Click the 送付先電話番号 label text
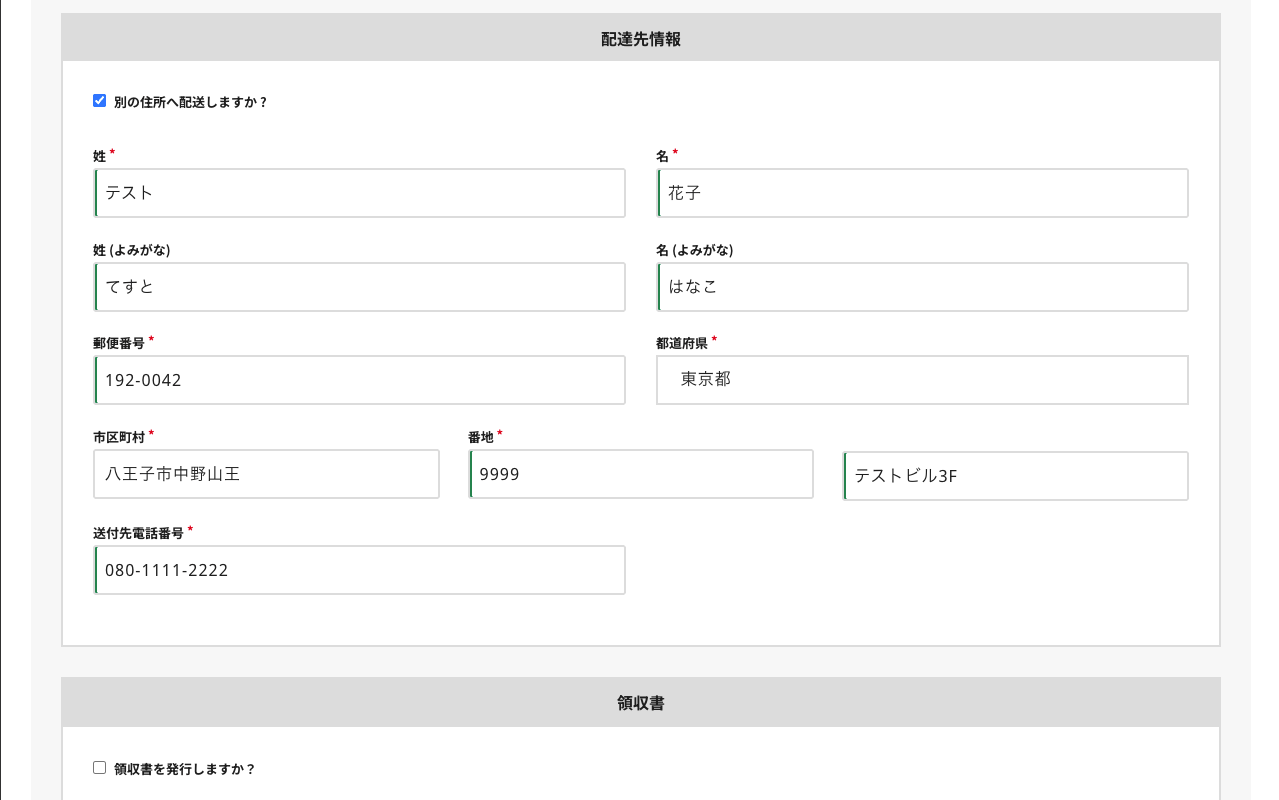Viewport: 1279px width, 800px height. coord(138,533)
